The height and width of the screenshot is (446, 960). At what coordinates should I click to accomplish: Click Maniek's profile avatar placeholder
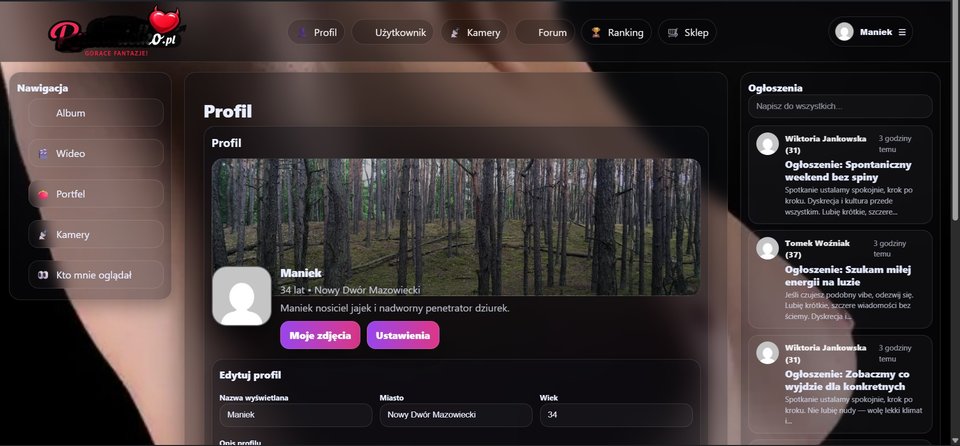point(241,296)
